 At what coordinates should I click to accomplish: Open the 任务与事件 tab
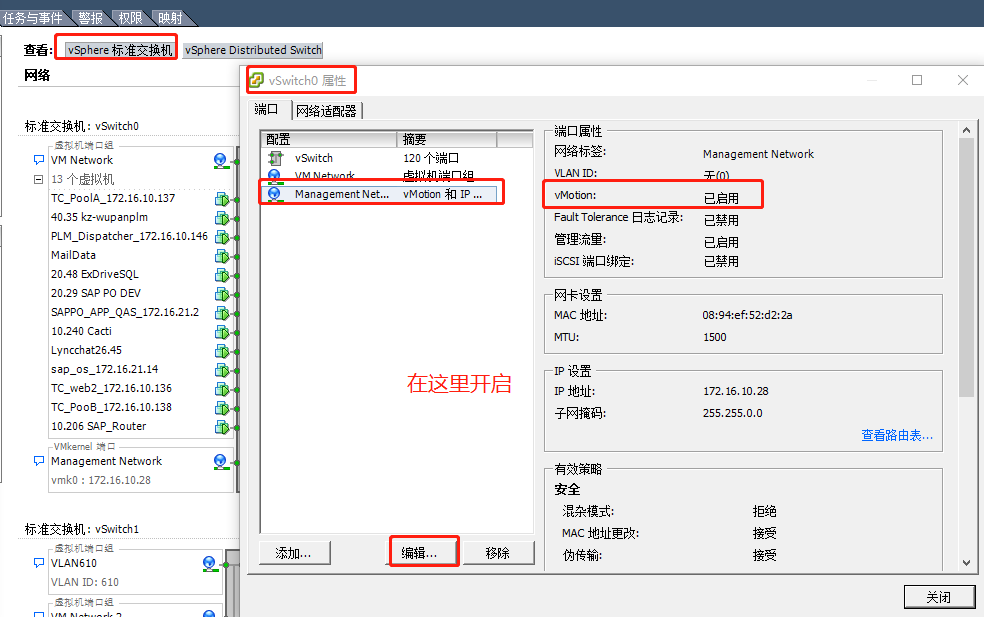tap(33, 18)
